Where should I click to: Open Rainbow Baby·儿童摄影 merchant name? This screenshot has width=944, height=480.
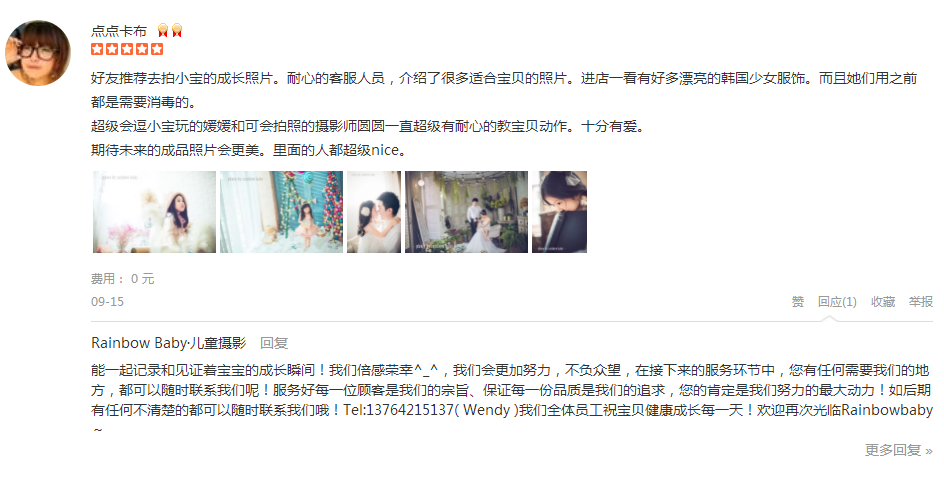[169, 343]
